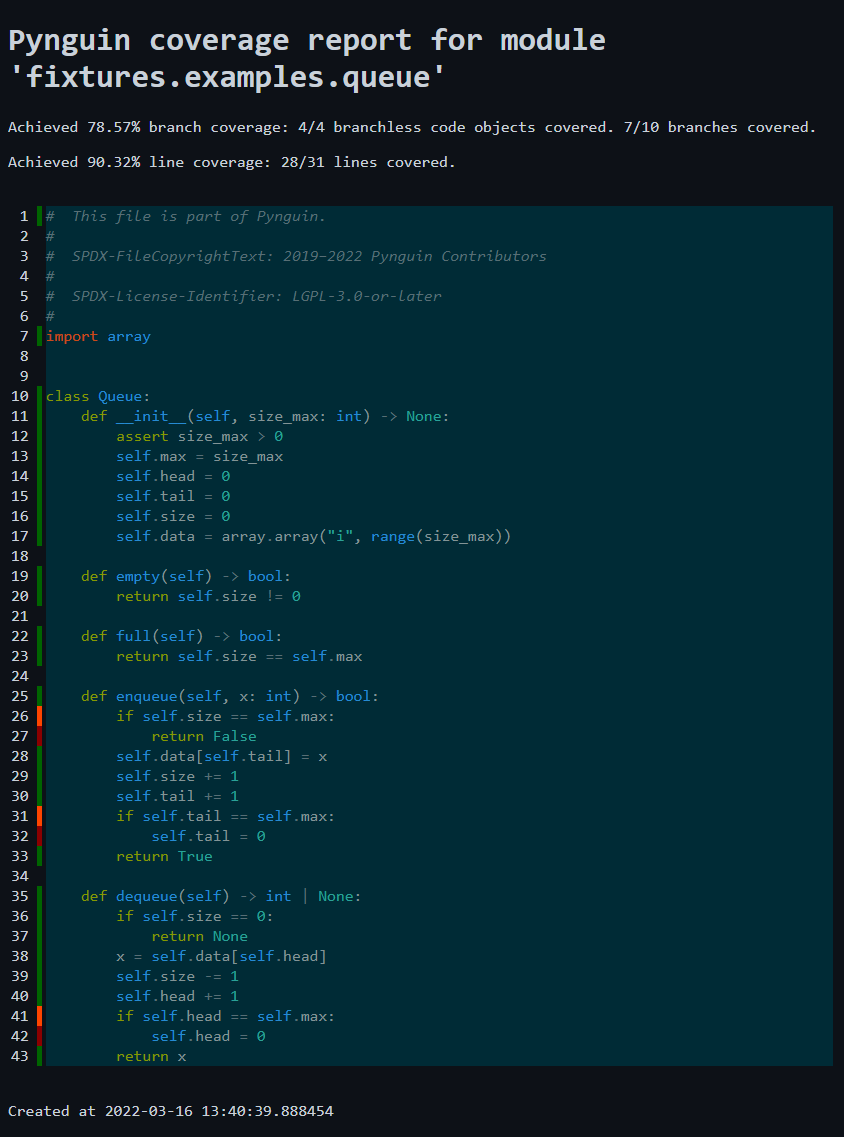Click the 'def full(self)' line
844x1137 pixels.
(x=181, y=636)
